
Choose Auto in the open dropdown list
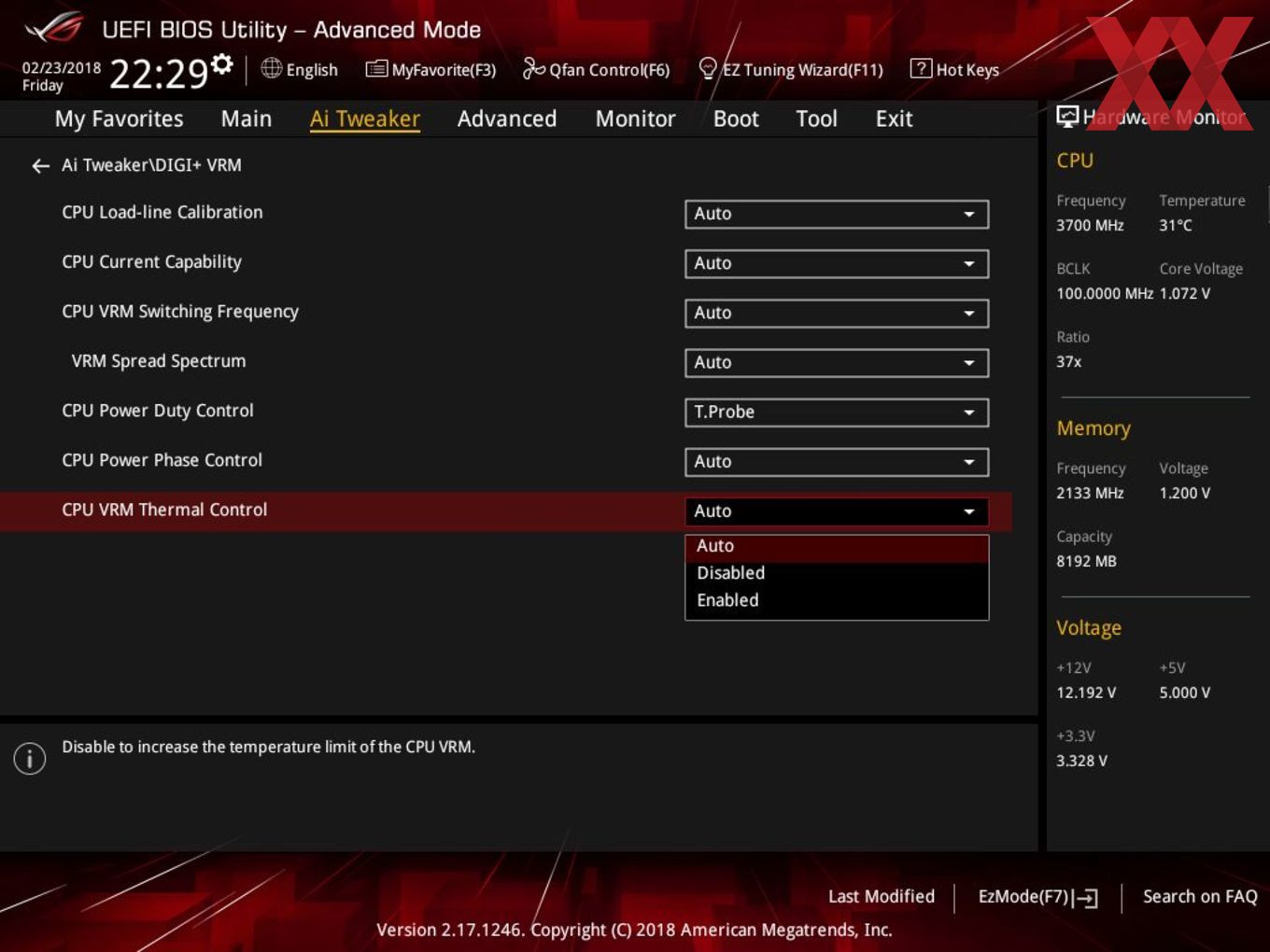(x=837, y=547)
